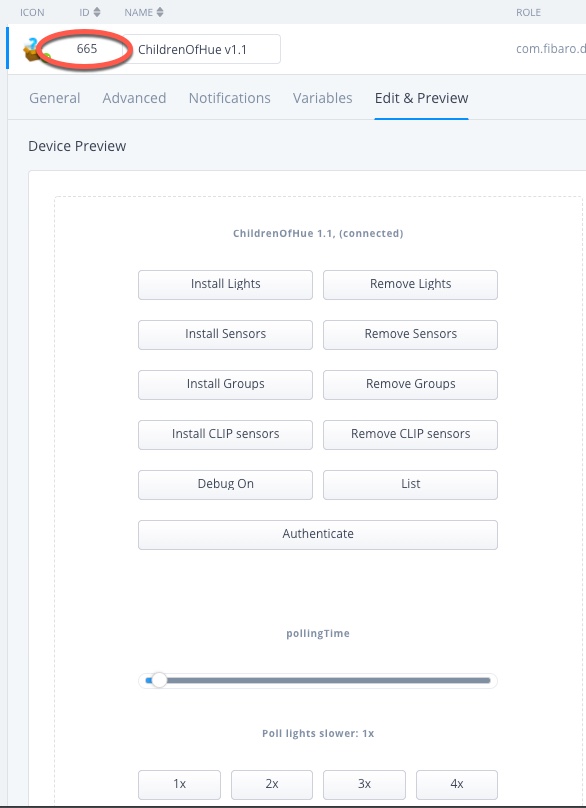Open the Notifications tab
This screenshot has width=586, height=808.
229,98
